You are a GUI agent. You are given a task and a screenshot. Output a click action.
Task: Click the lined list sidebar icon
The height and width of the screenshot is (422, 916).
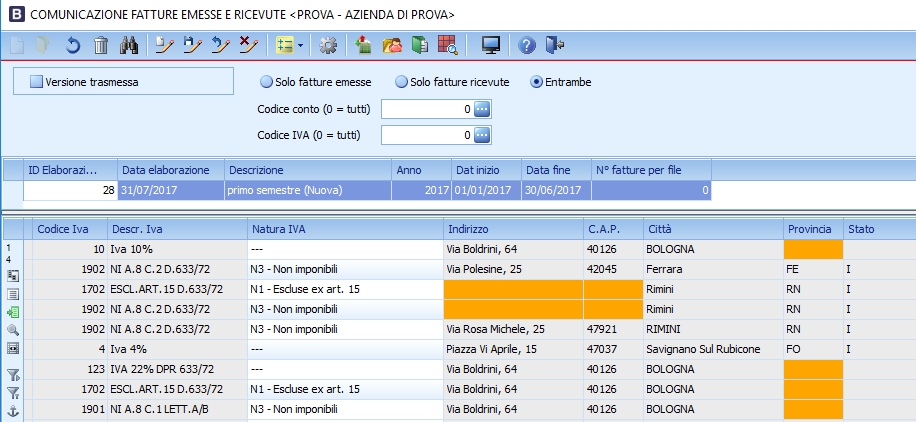coord(12,294)
